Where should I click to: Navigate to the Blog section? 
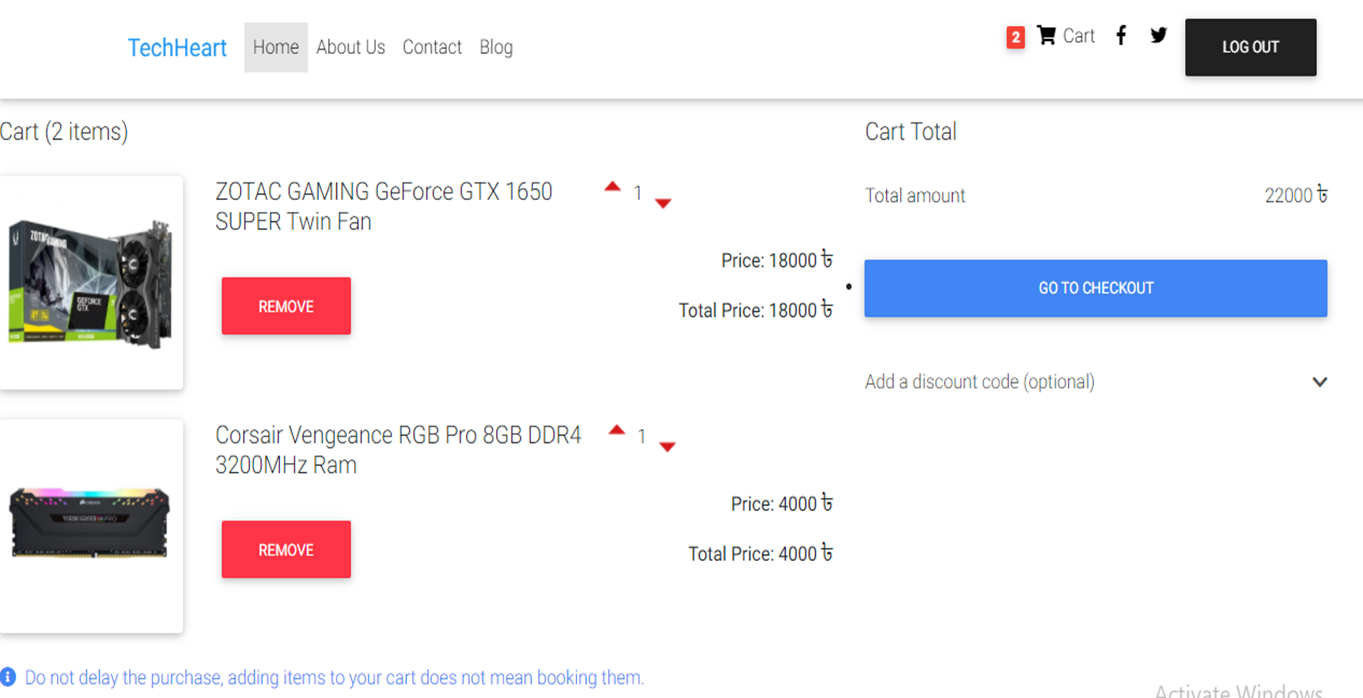click(x=496, y=47)
